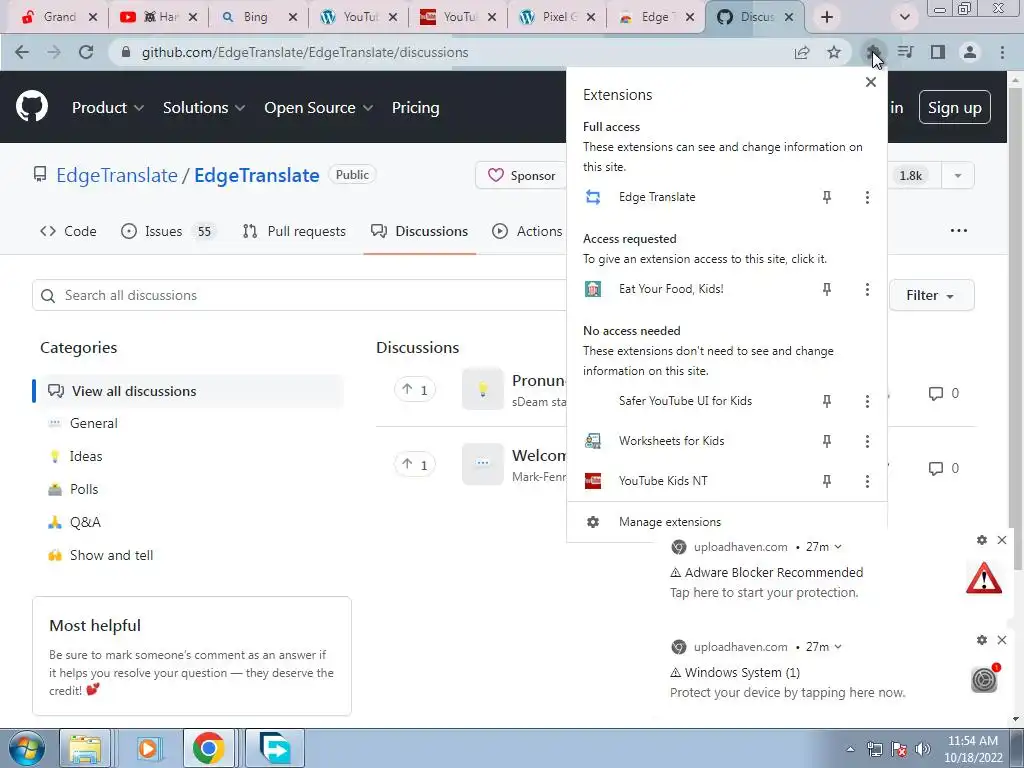Screen dimensions: 1024x768
Task: Pin the YouTube Kids NT extension
Action: pyautogui.click(x=827, y=481)
